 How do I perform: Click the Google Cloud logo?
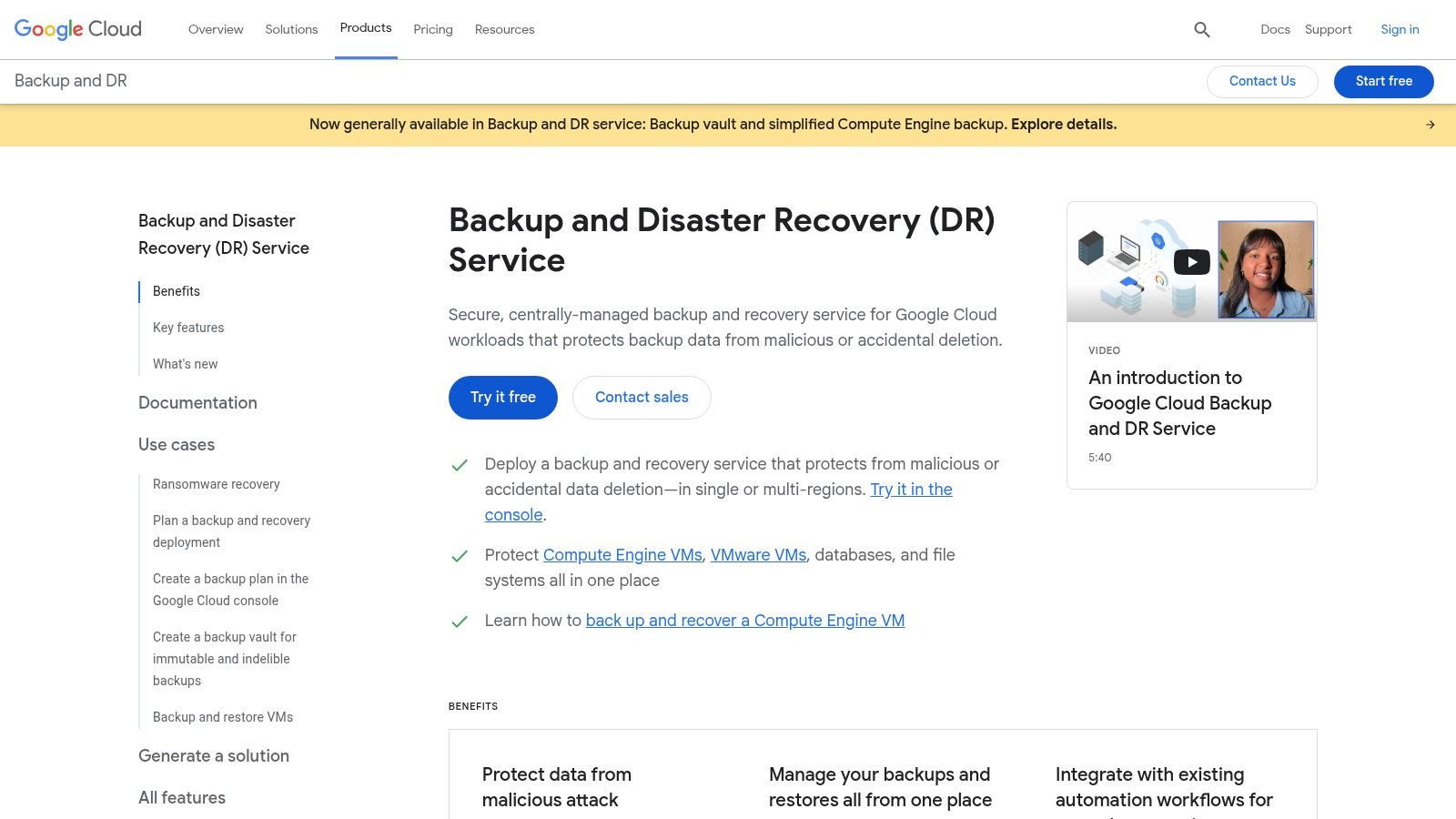(78, 29)
